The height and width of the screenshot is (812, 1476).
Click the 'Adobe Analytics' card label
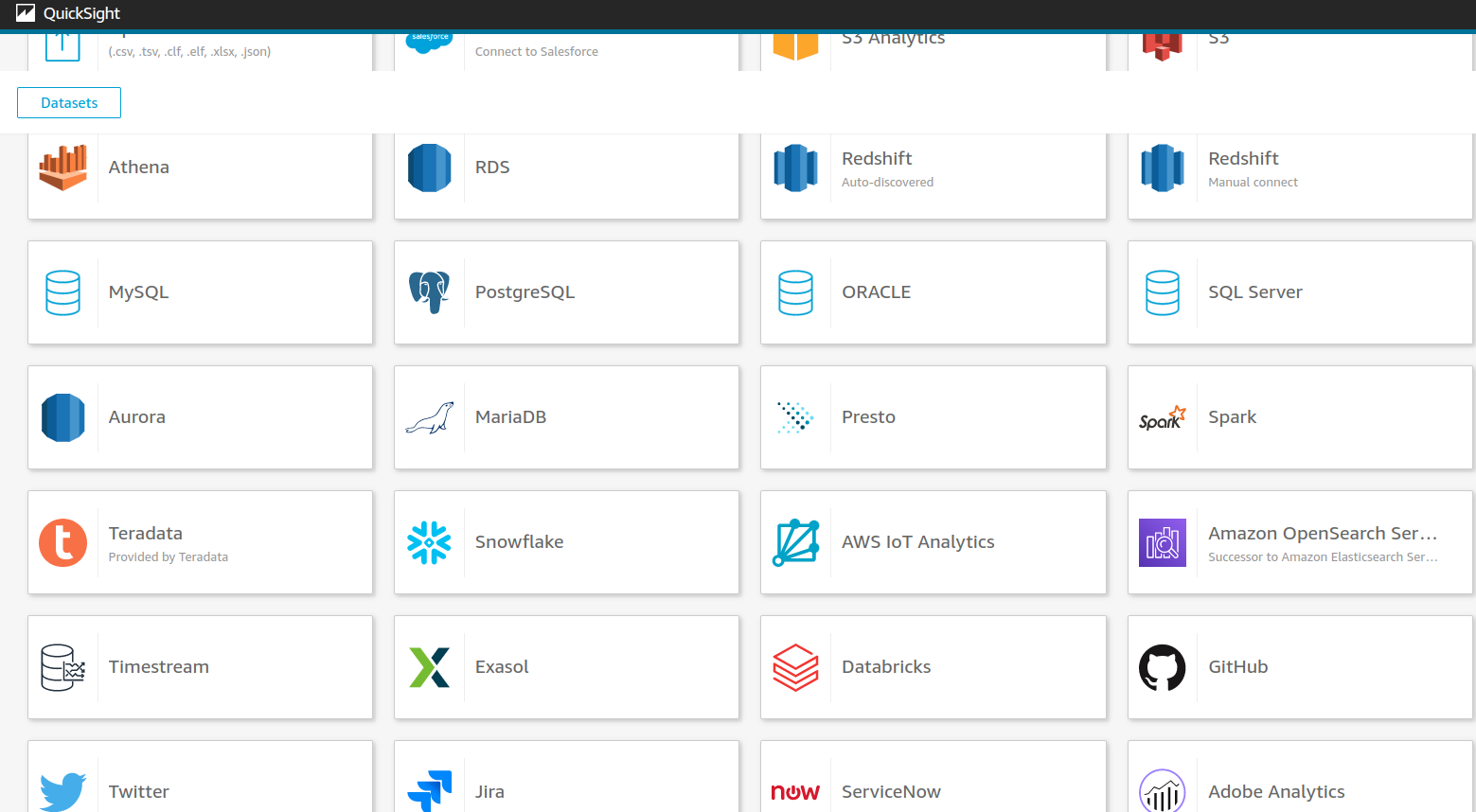pyautogui.click(x=1276, y=792)
